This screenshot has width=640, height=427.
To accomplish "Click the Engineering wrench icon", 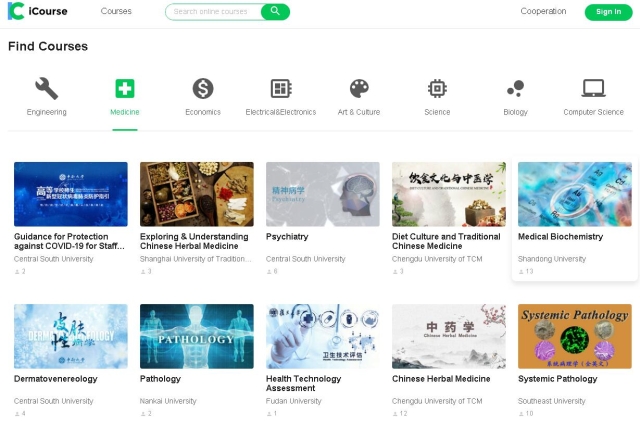I will click(47, 88).
